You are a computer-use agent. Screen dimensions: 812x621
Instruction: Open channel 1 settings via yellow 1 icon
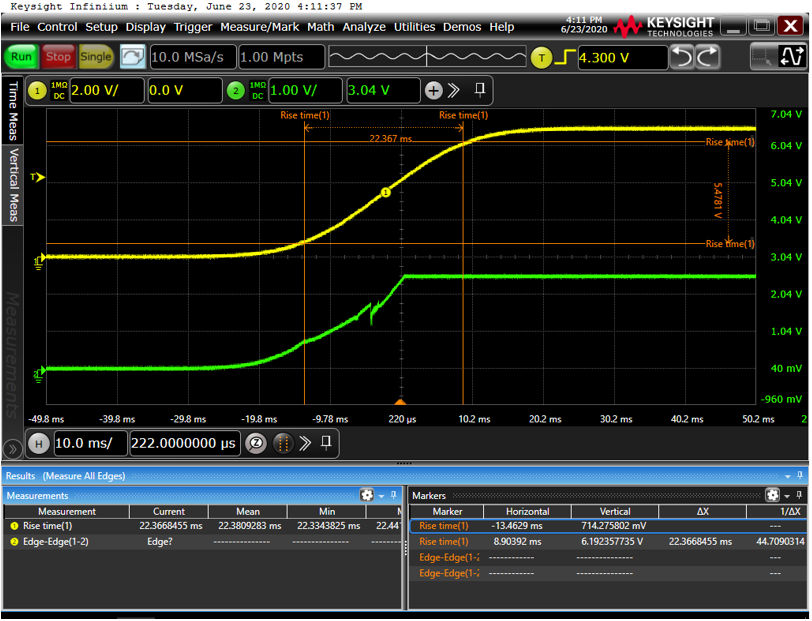(x=36, y=90)
